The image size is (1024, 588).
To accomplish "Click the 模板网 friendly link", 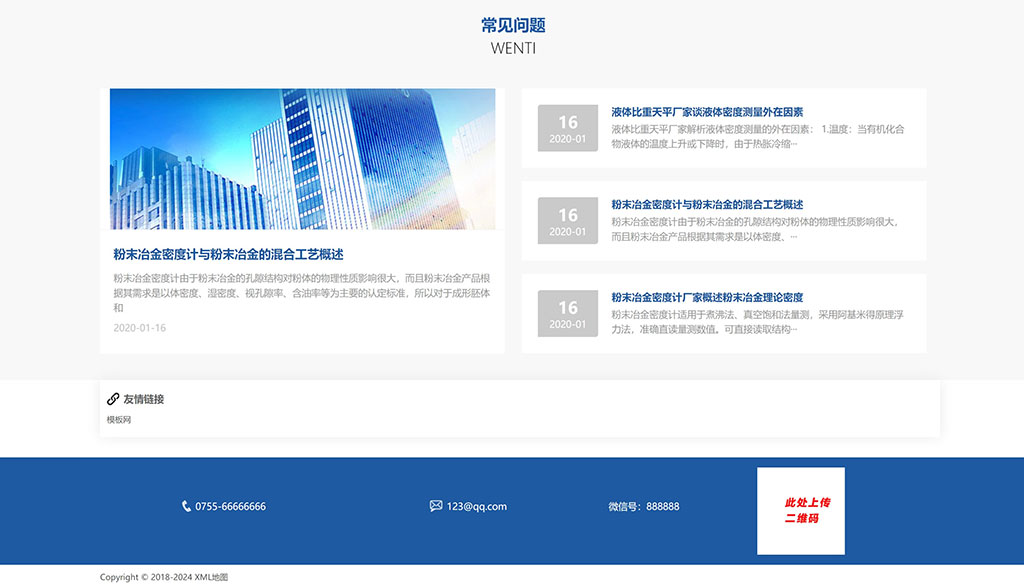I will 116,419.
